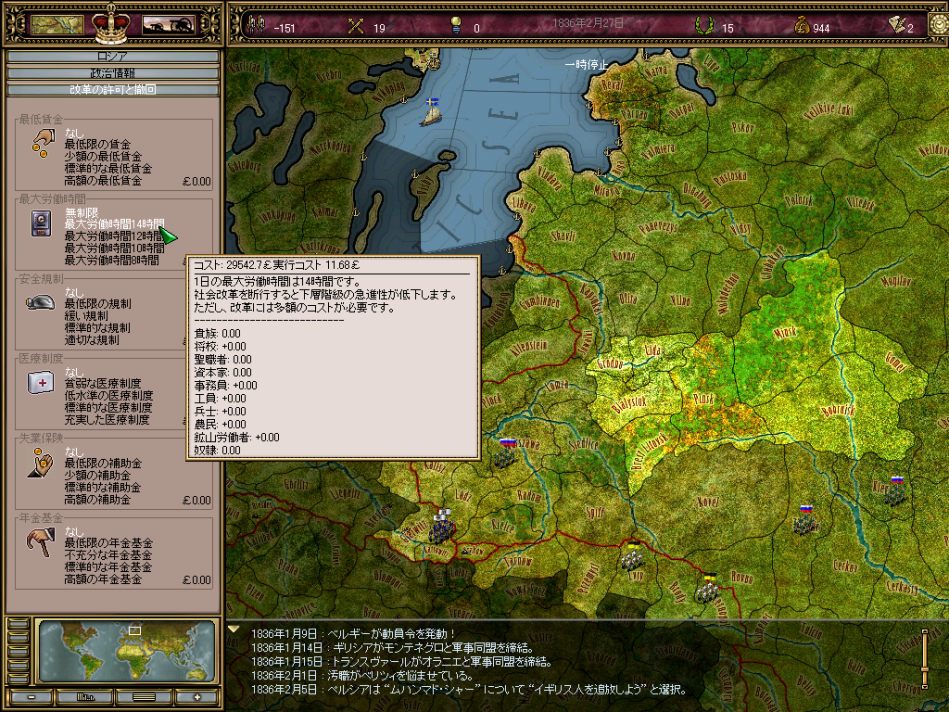Select the Russian army at Kiev
This screenshot has height=712, width=949.
[x=895, y=490]
